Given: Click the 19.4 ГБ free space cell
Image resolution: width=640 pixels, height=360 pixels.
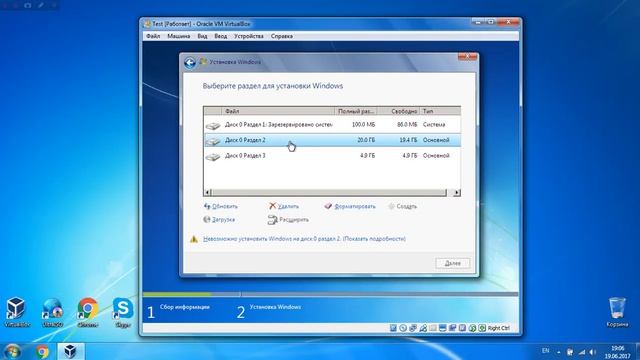Looking at the screenshot, I should pyautogui.click(x=408, y=140).
